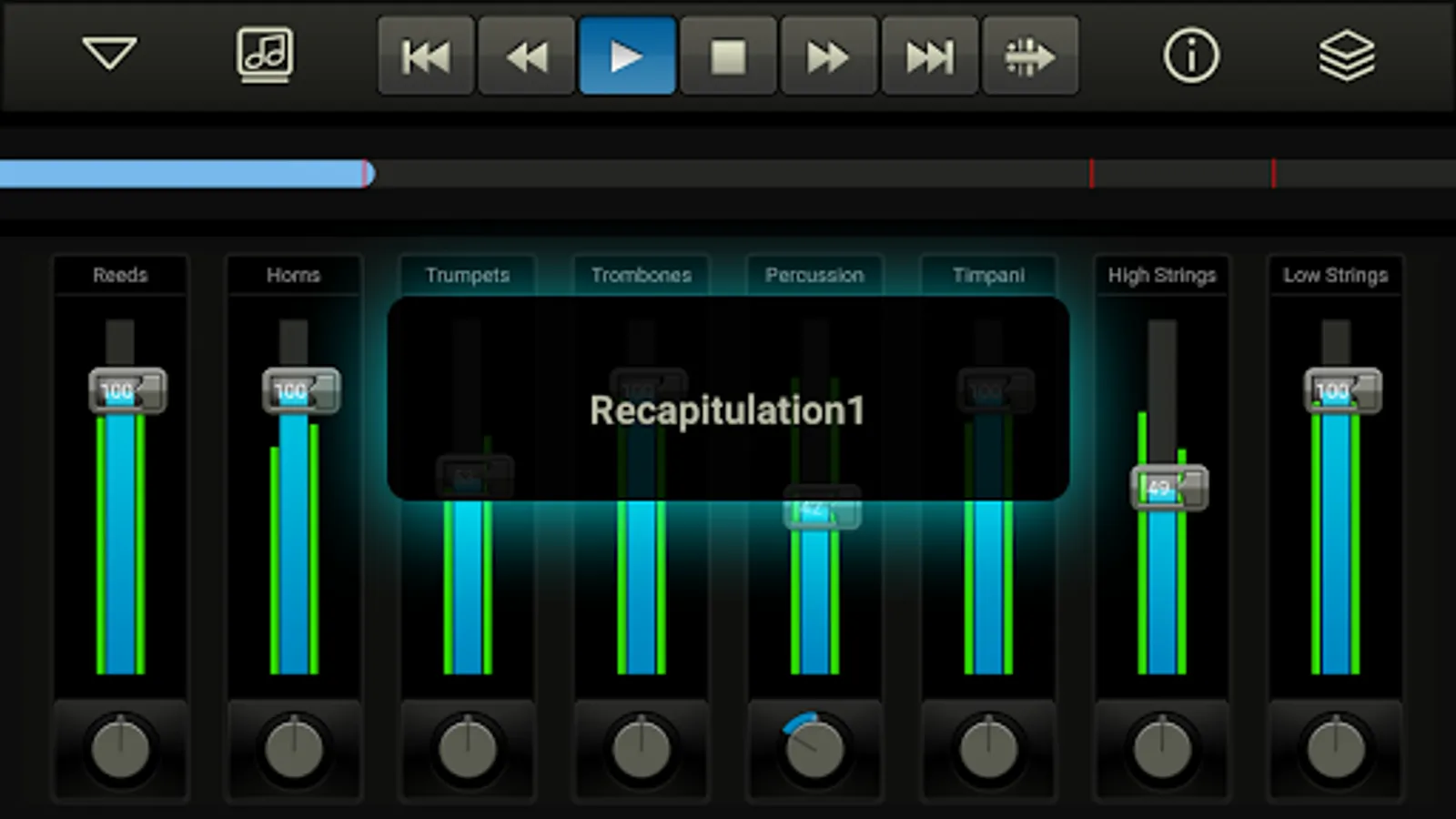The width and height of the screenshot is (1456, 819).
Task: Start playback with the play button
Action: tap(628, 56)
